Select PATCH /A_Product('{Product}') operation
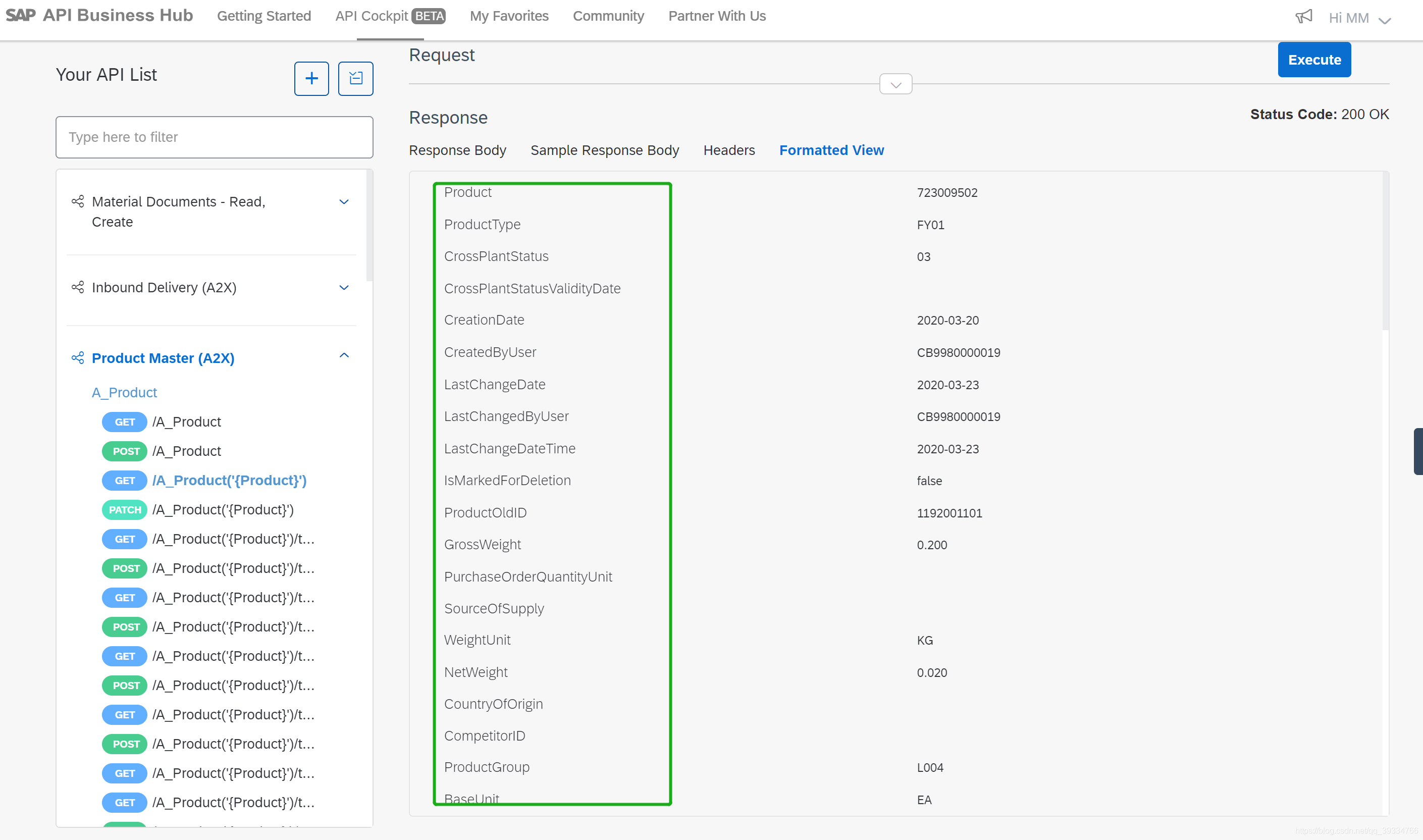 197,509
